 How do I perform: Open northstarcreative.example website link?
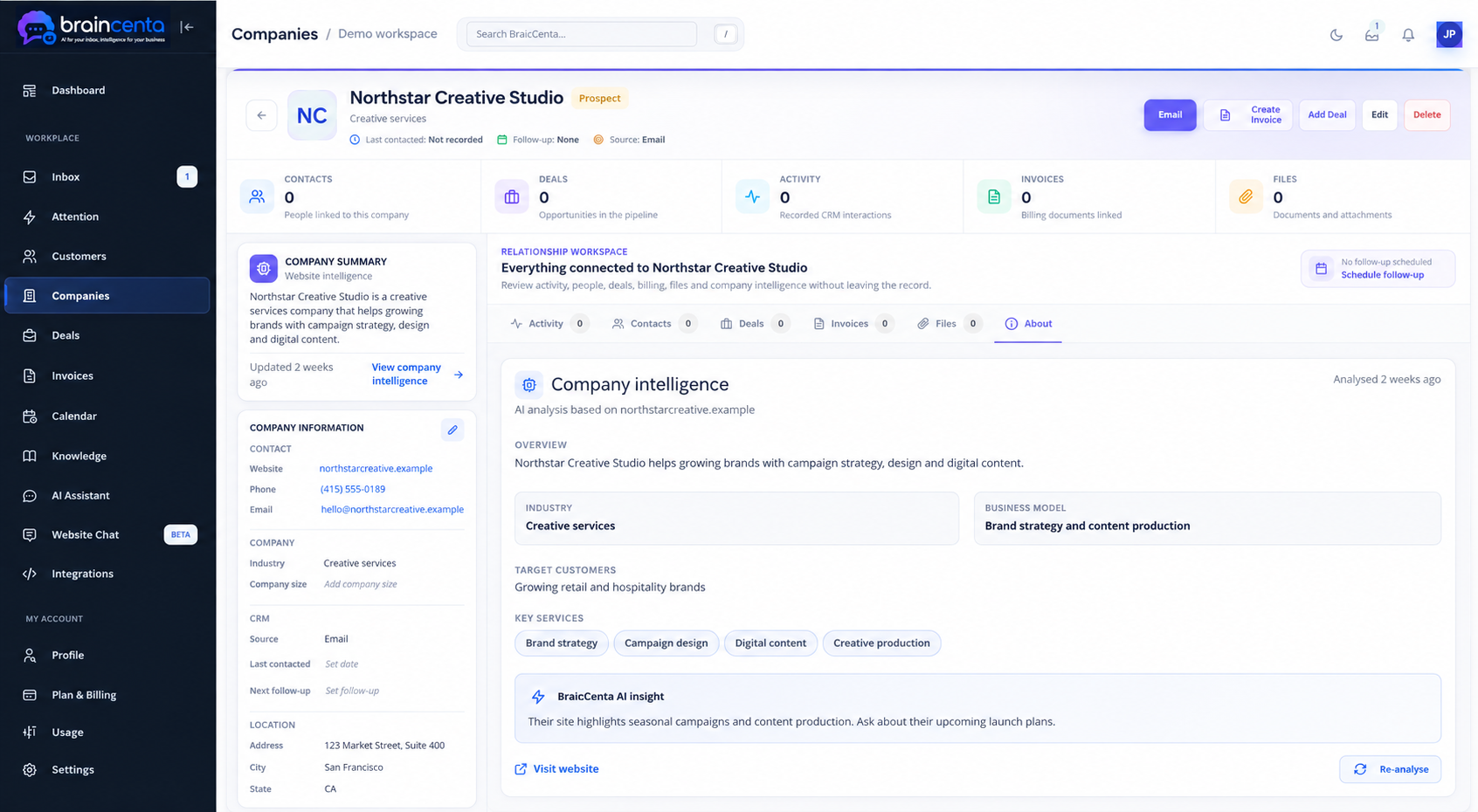pyautogui.click(x=376, y=469)
